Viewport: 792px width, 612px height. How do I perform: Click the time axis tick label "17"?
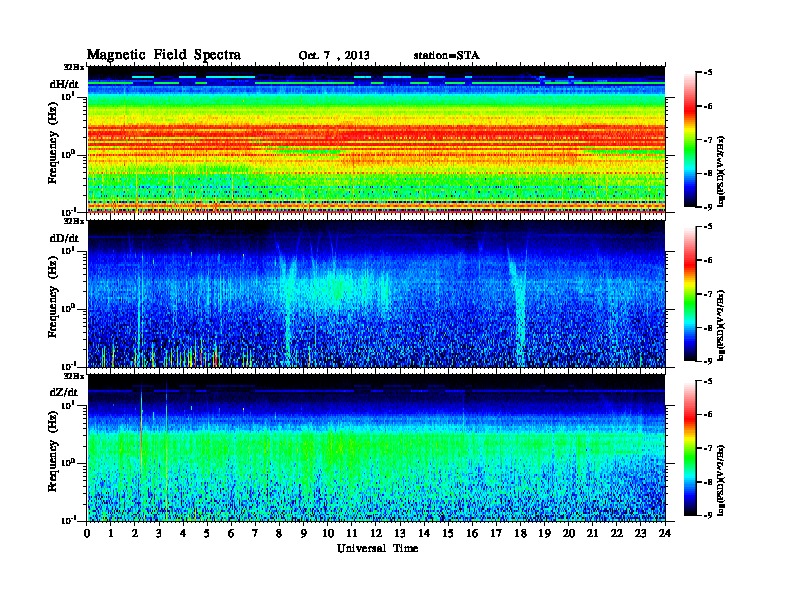496,534
